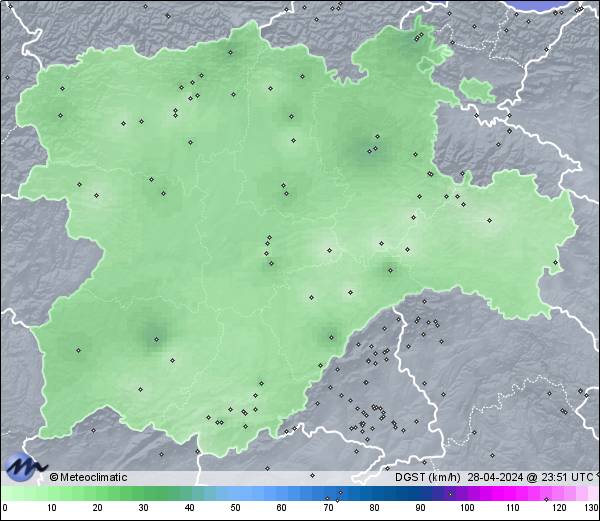Select the 90 label on the legend scale
The image size is (600, 521).
coord(420,508)
